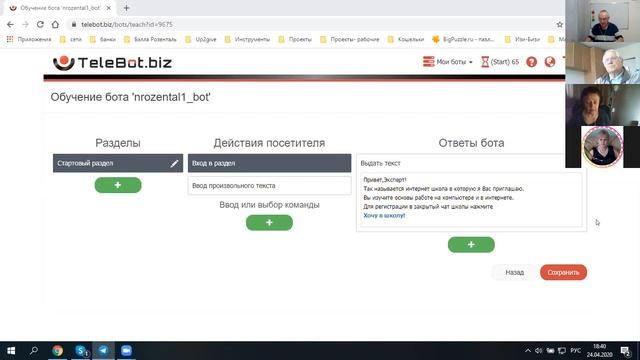Select the Обучение бота browser tab
This screenshot has height=360, width=640.
click(60, 8)
